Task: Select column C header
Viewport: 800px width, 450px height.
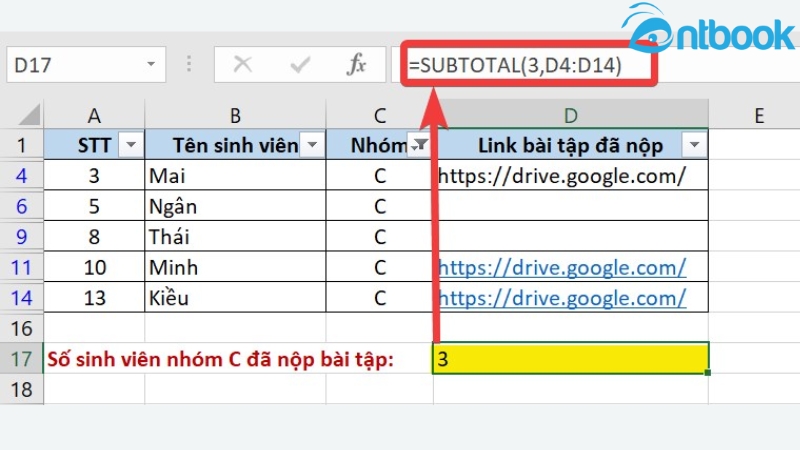Action: point(380,115)
